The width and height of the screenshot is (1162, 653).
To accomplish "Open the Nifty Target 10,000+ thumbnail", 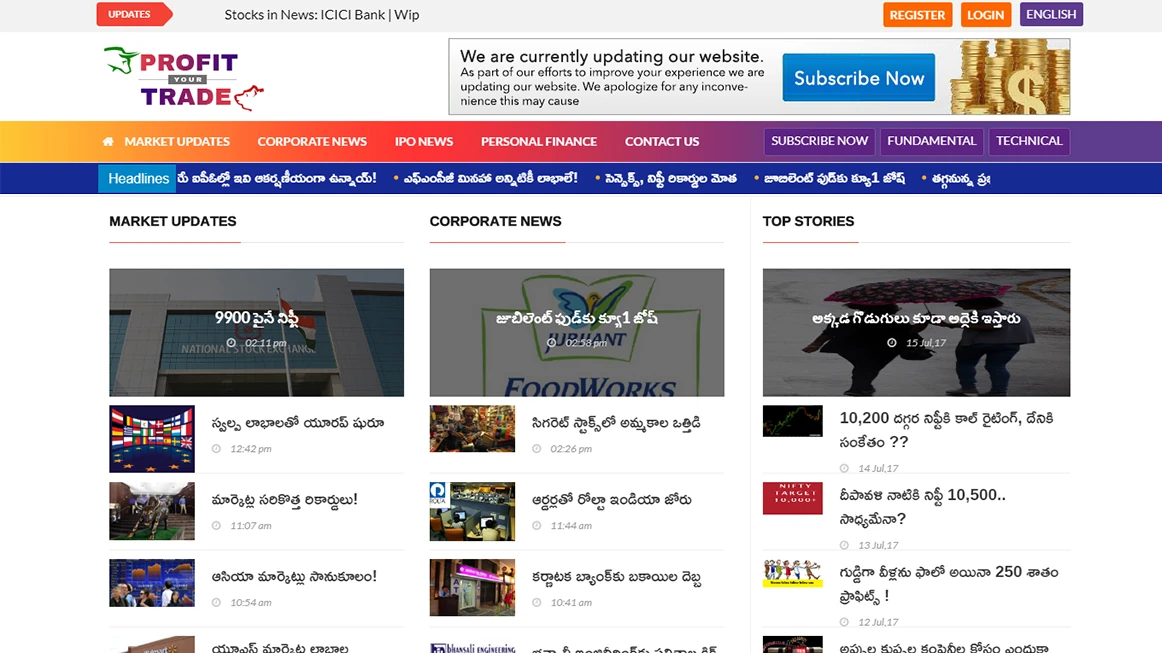I will point(792,498).
